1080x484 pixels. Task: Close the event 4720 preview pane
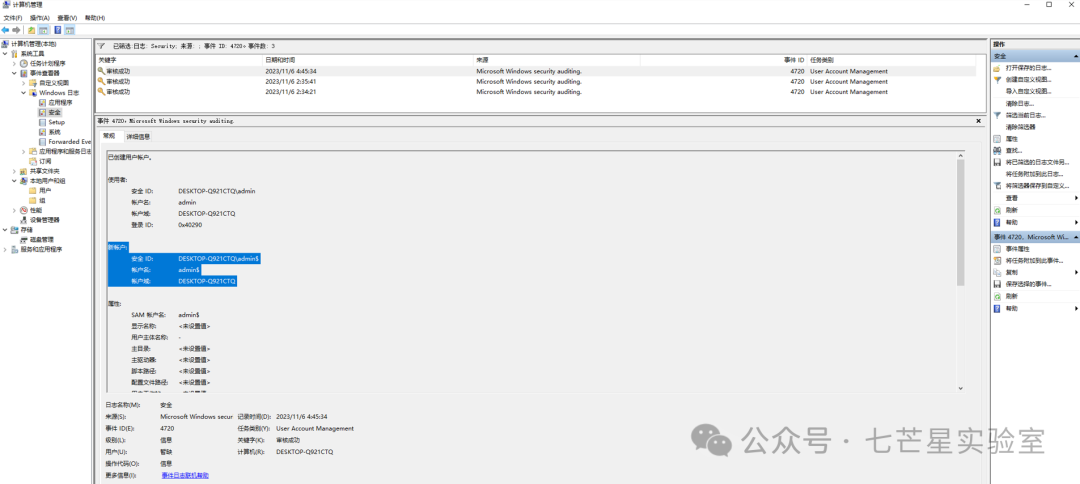[979, 120]
